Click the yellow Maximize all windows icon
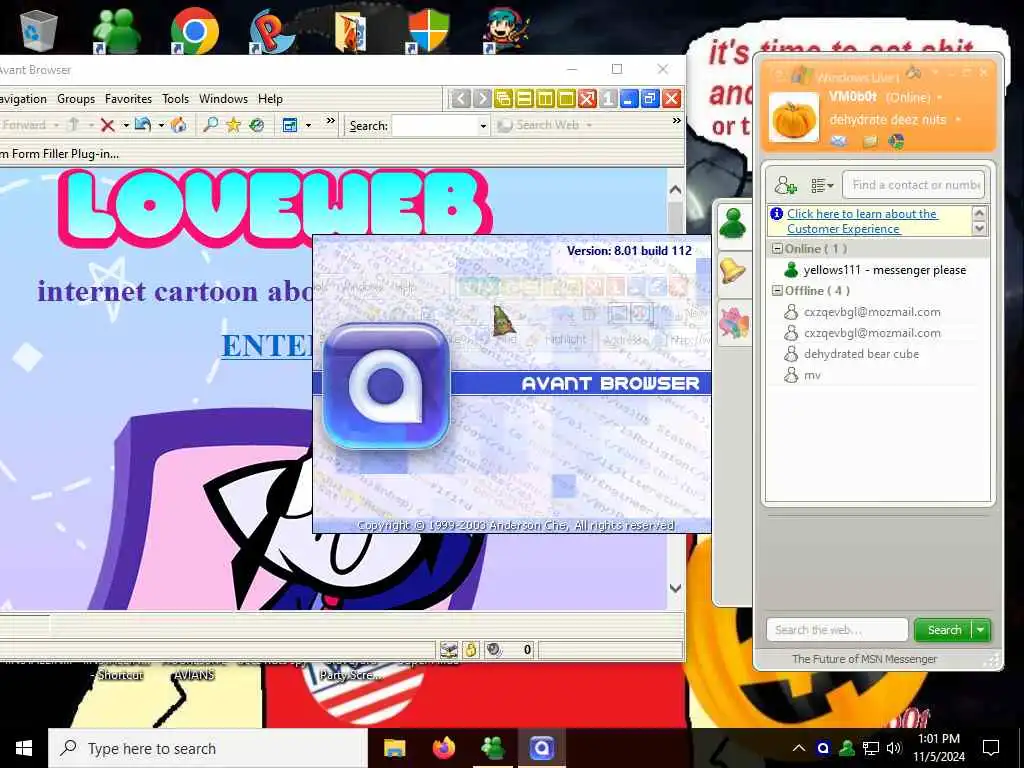Viewport: 1024px width, 768px height. coord(566,99)
